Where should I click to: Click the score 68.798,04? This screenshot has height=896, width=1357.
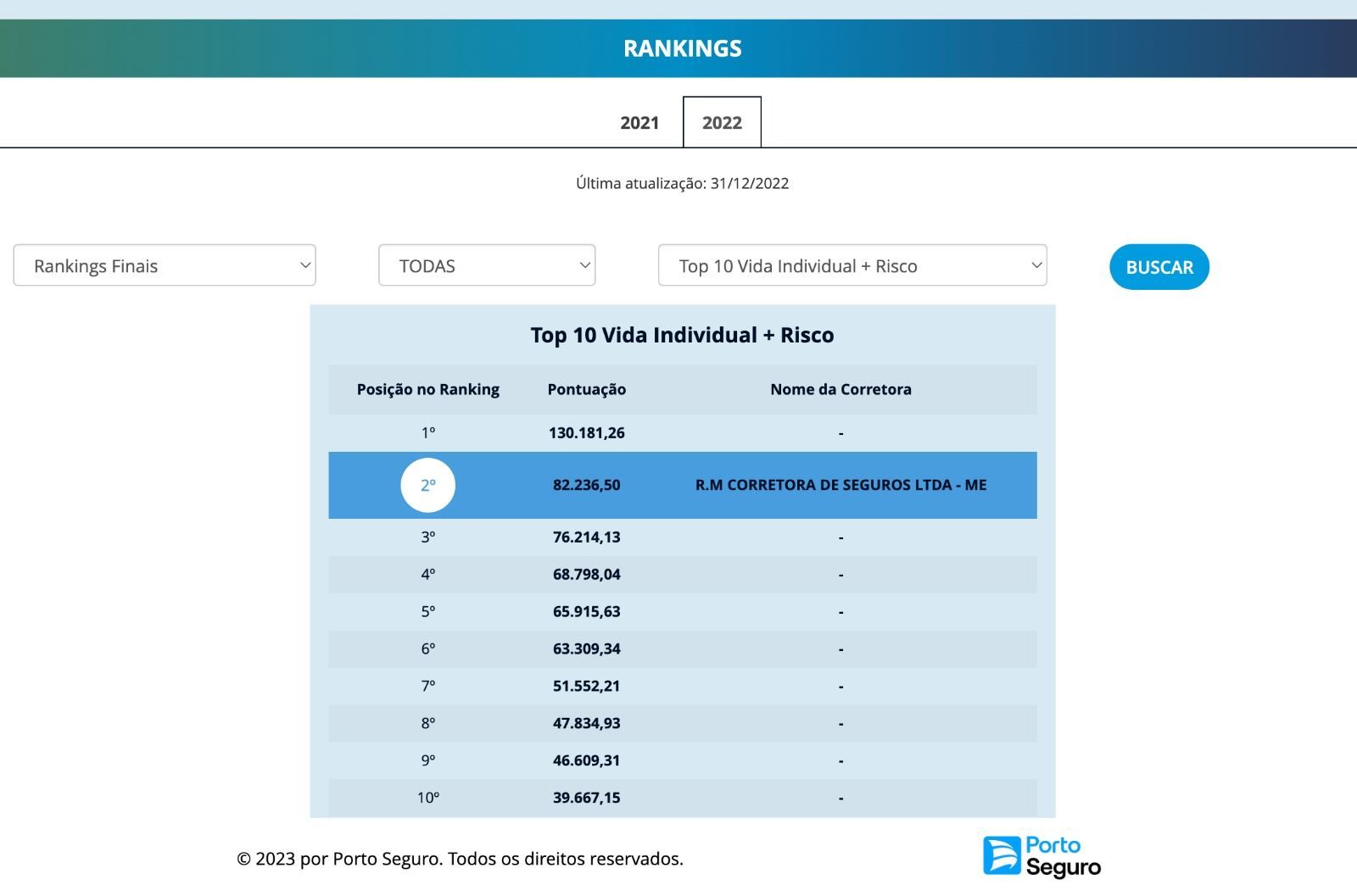pyautogui.click(x=587, y=575)
